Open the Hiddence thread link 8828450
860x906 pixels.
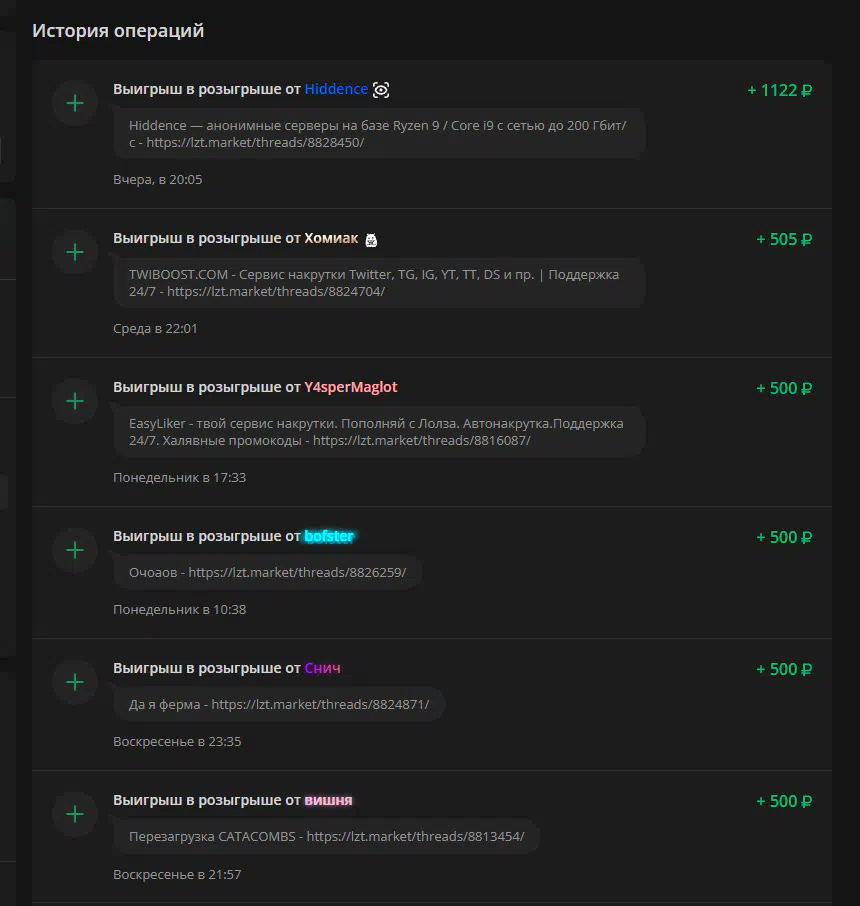(255, 143)
